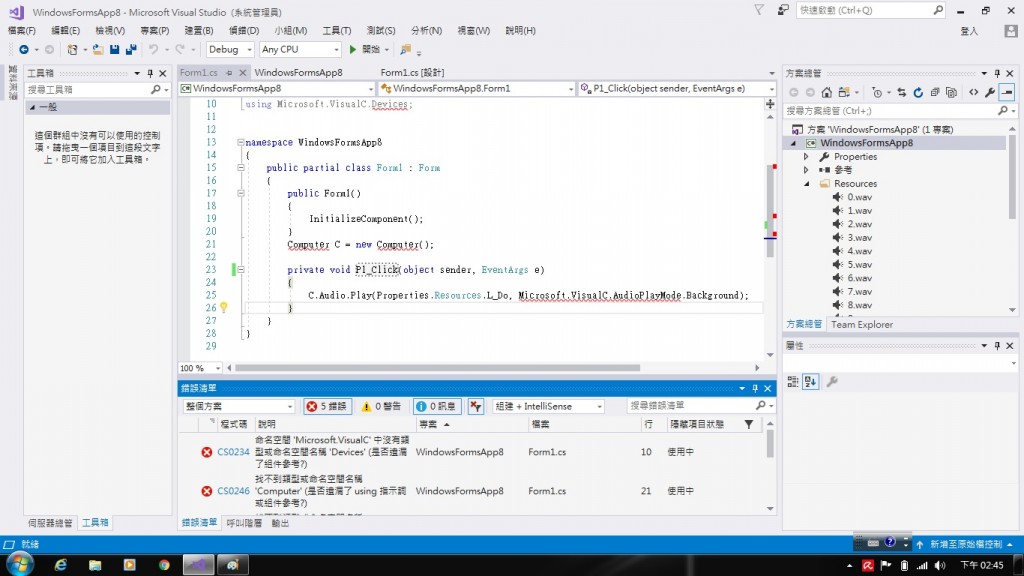Click the Show All Files icon
The width and height of the screenshot is (1024, 576).
coord(951,93)
